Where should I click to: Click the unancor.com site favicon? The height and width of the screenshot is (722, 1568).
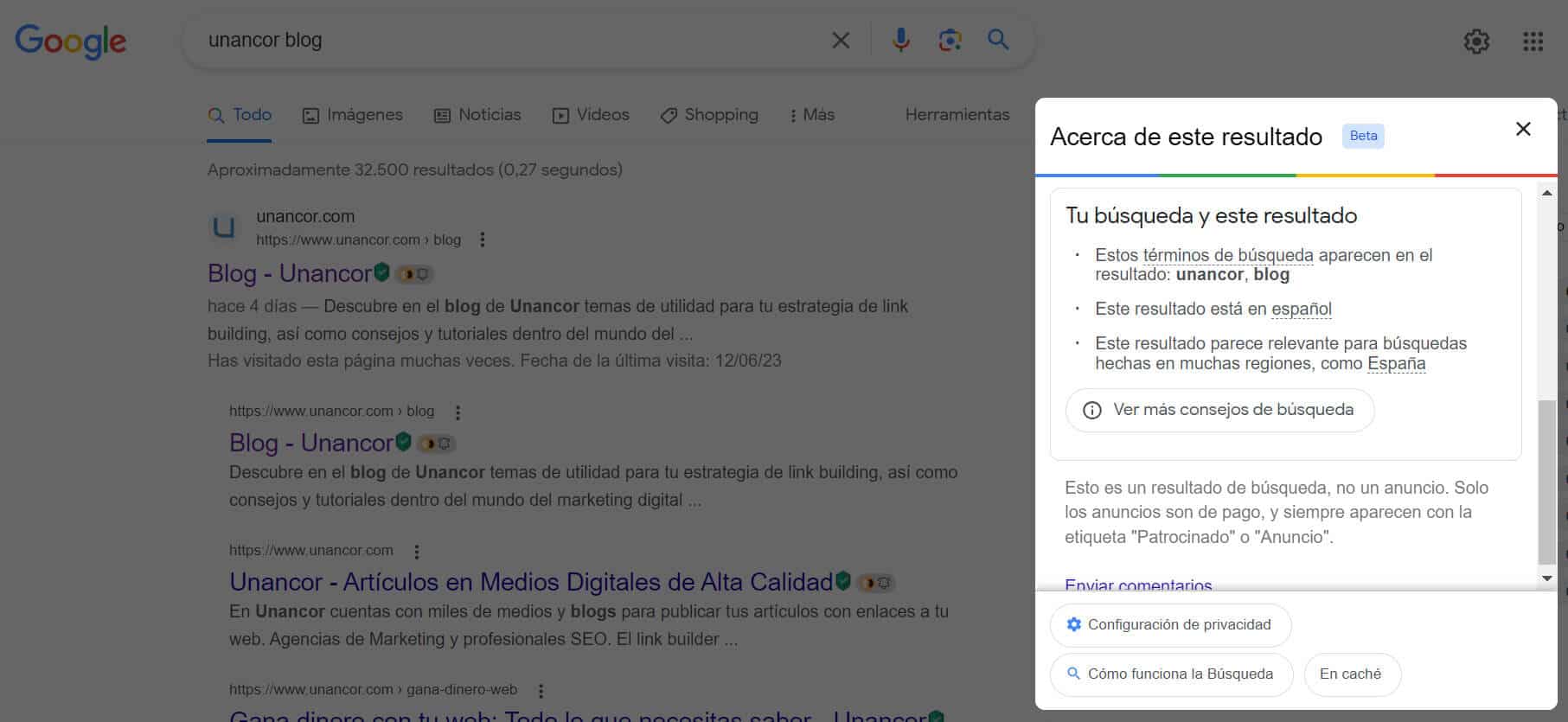point(224,227)
